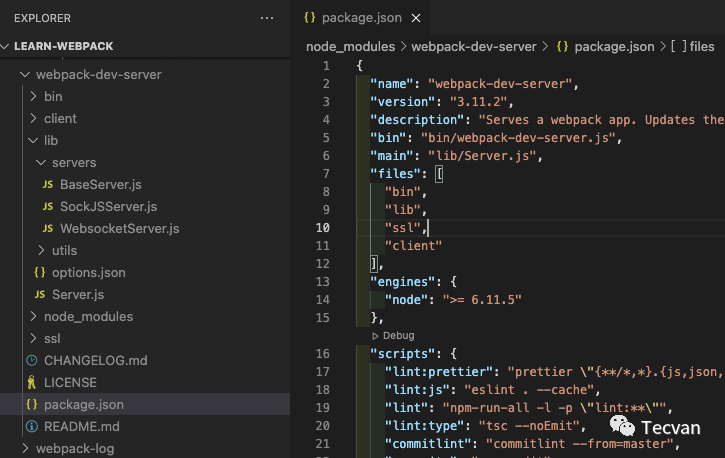Collapse the webpack-dev-server folder chevron
The image size is (725, 458).
(x=25, y=74)
